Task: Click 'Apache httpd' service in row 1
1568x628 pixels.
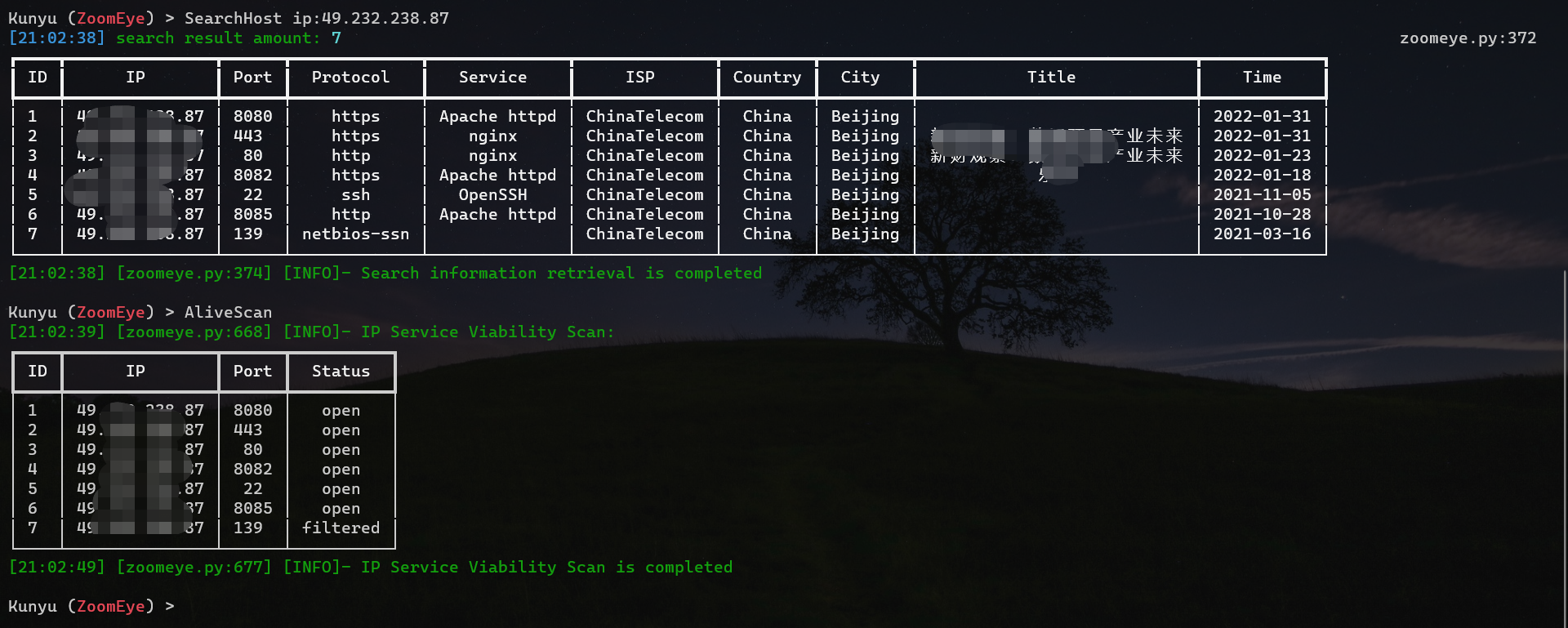Action: pyautogui.click(x=497, y=117)
